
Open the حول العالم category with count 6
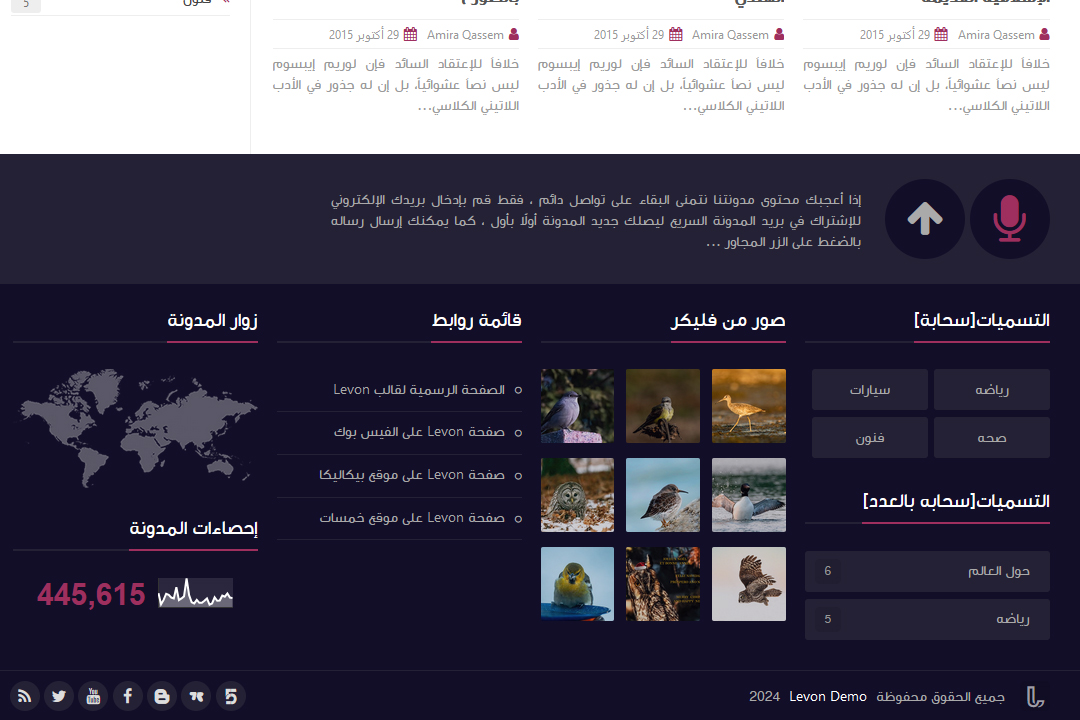tap(927, 571)
